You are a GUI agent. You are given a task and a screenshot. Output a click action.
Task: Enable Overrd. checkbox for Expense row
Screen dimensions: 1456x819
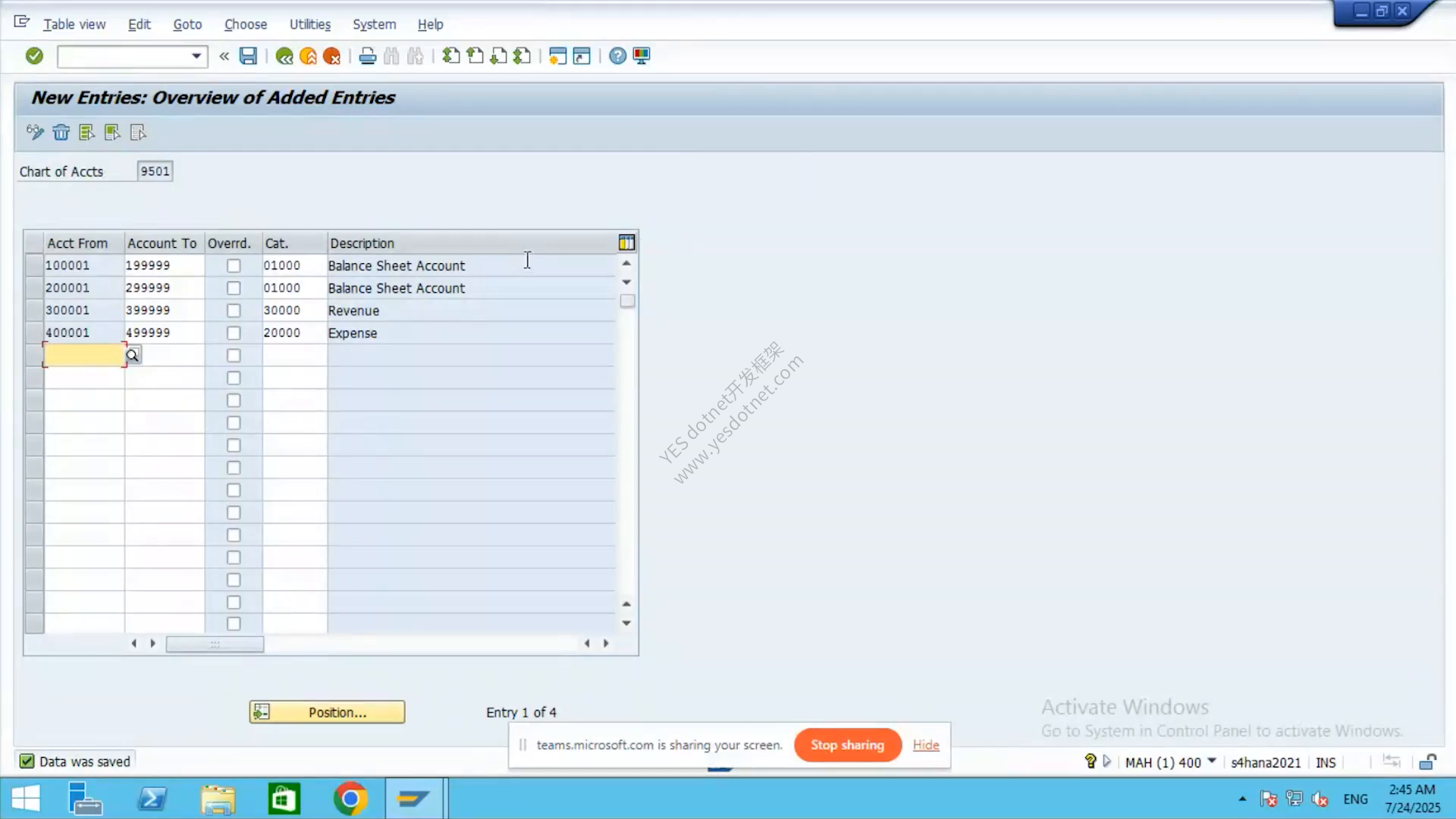click(x=234, y=333)
